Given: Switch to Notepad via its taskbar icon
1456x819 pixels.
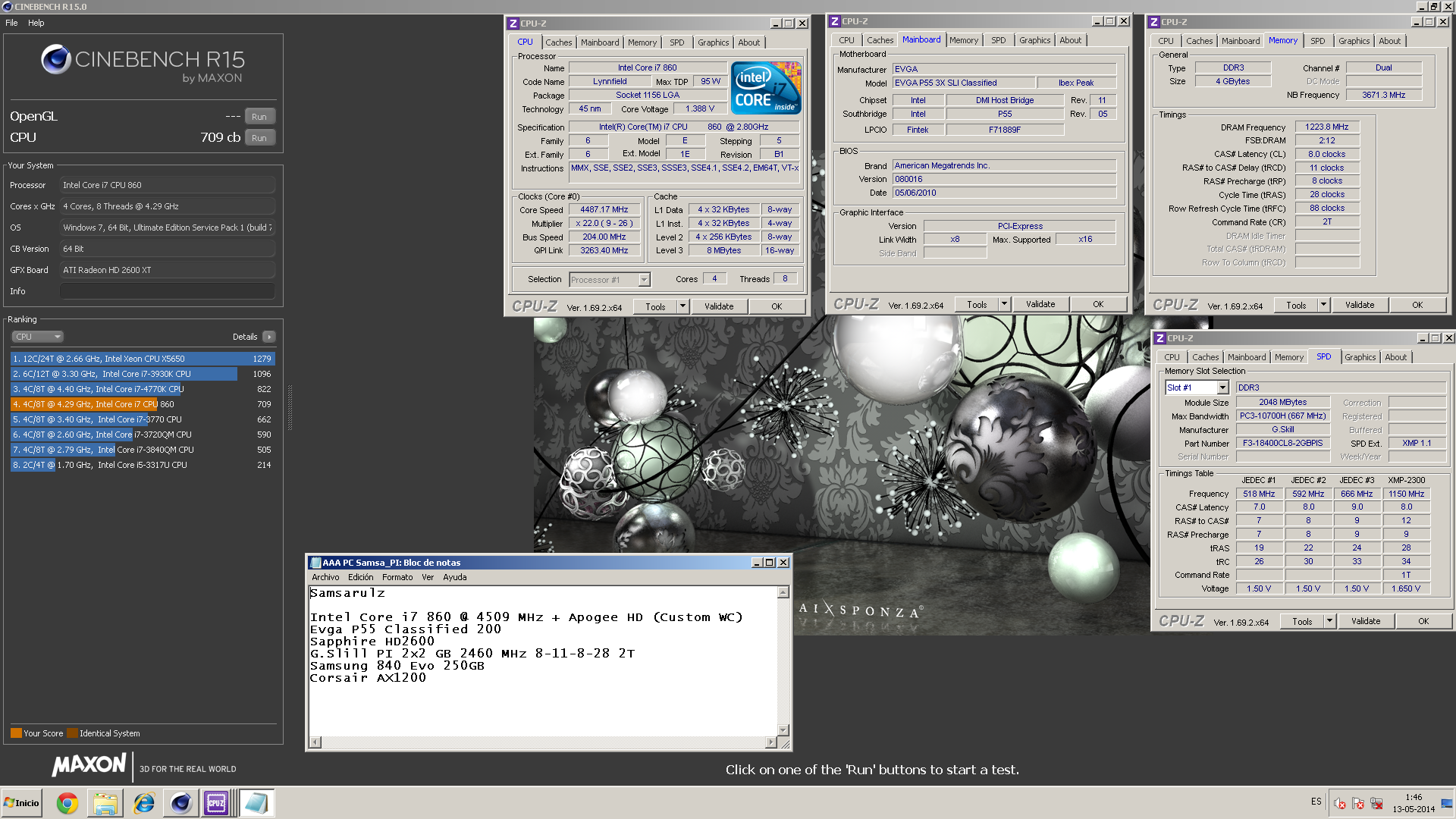Looking at the screenshot, I should [257, 803].
